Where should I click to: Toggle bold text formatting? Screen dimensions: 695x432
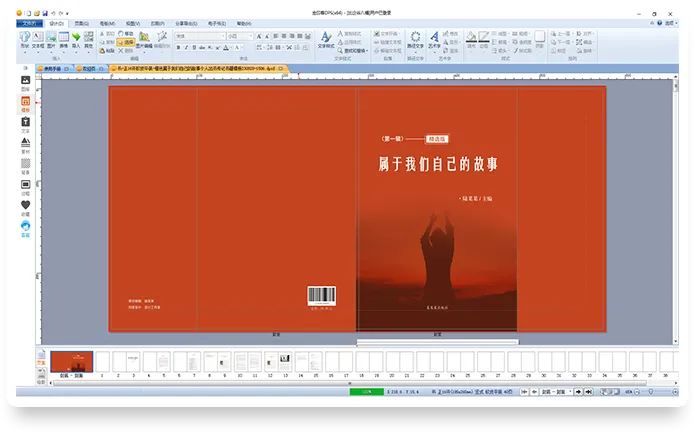coord(178,46)
